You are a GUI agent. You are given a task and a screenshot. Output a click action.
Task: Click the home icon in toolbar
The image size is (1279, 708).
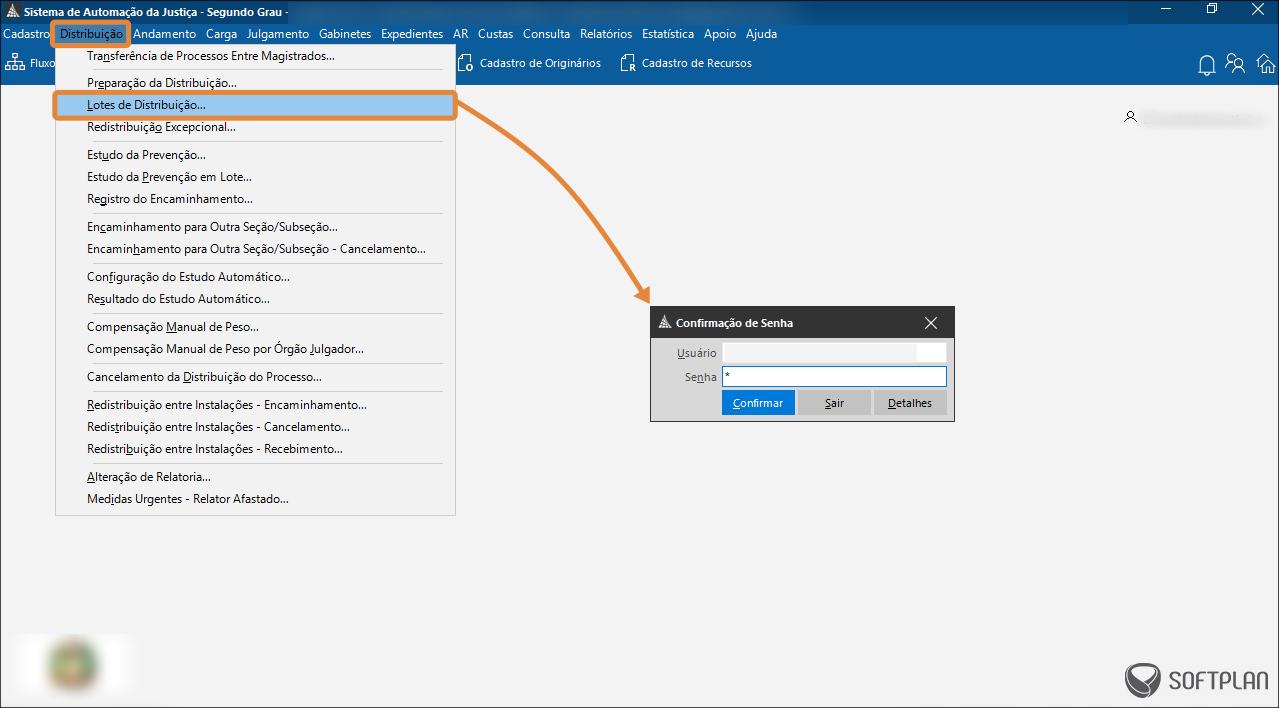point(1265,64)
